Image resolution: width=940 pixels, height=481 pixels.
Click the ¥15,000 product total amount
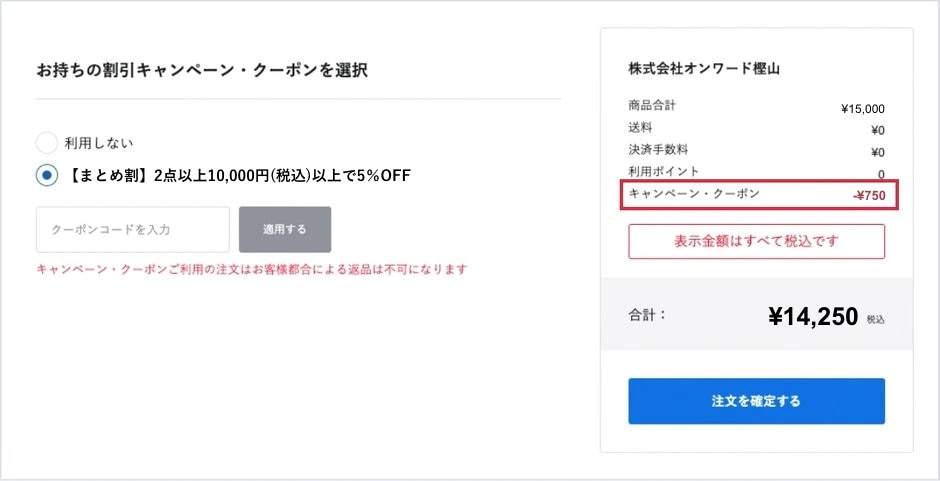[862, 109]
